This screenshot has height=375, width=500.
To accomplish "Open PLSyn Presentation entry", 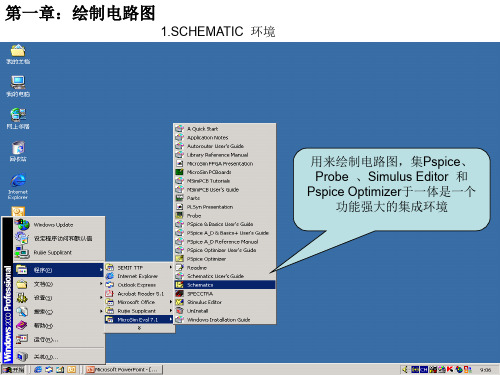I will tap(225, 207).
